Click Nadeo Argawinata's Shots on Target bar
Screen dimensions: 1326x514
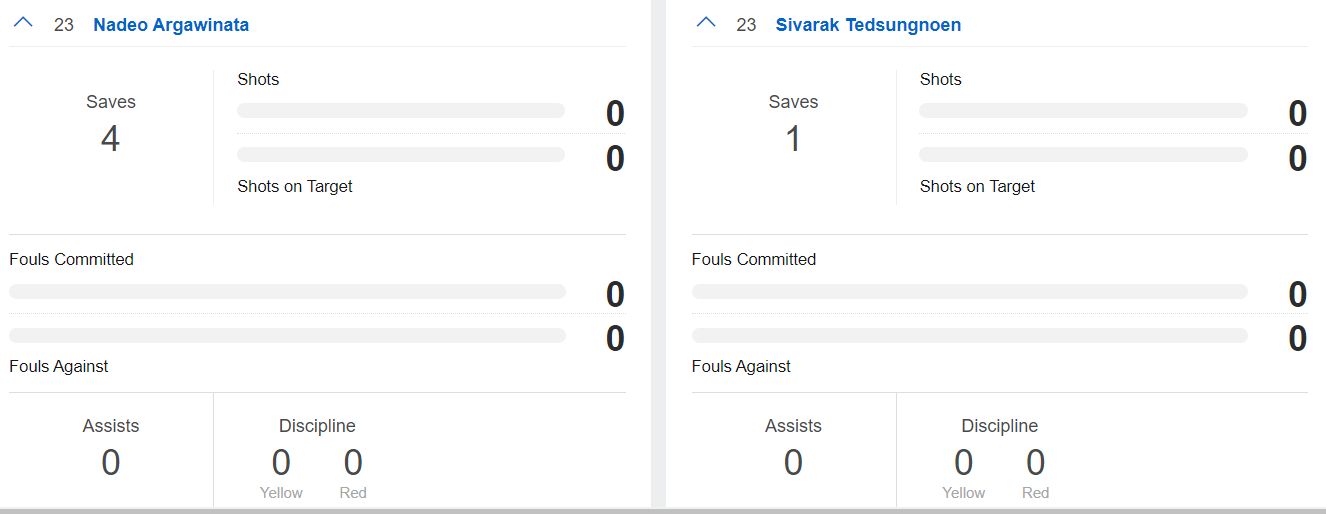click(401, 155)
